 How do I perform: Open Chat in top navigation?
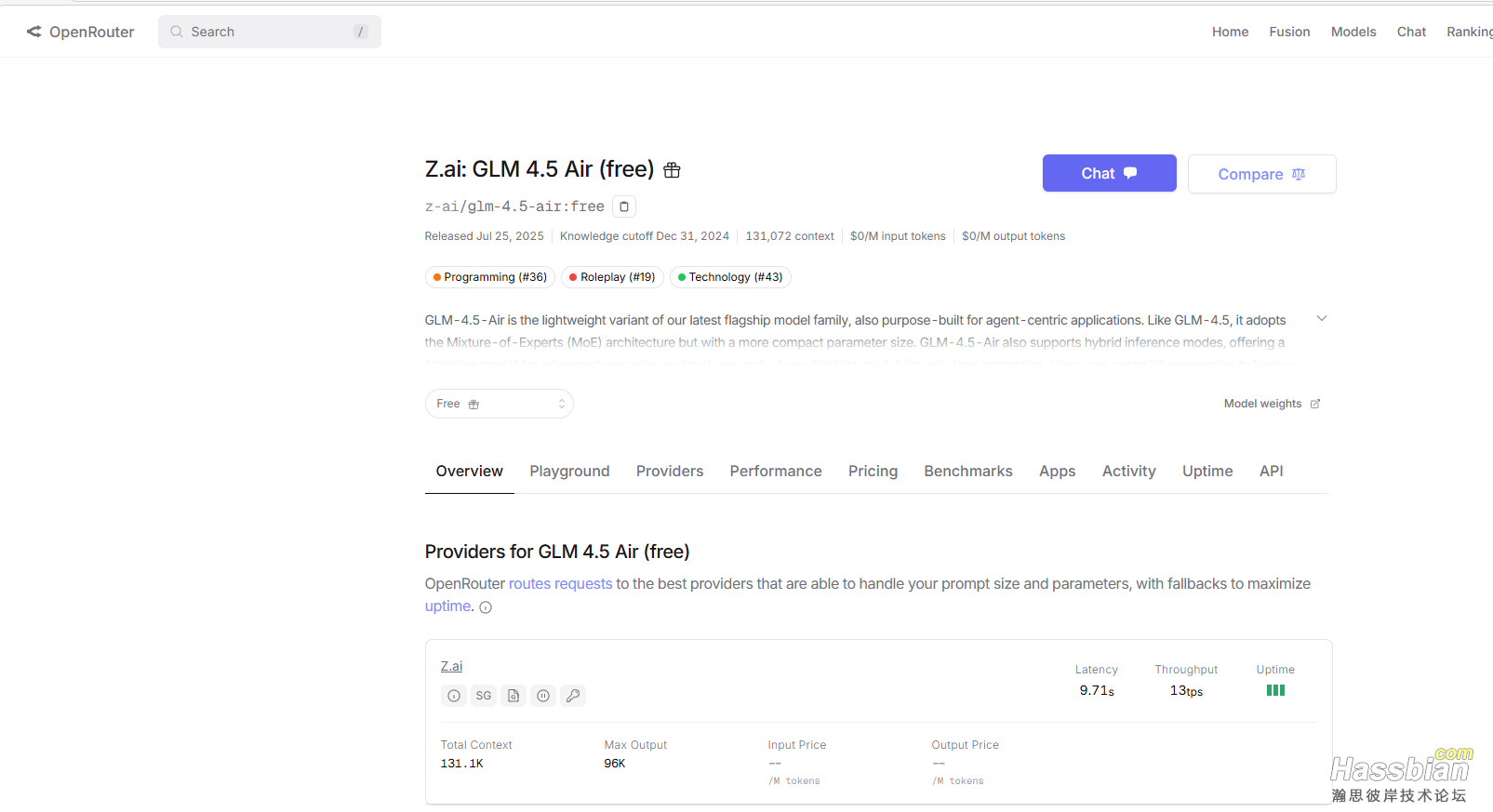pyautogui.click(x=1411, y=32)
